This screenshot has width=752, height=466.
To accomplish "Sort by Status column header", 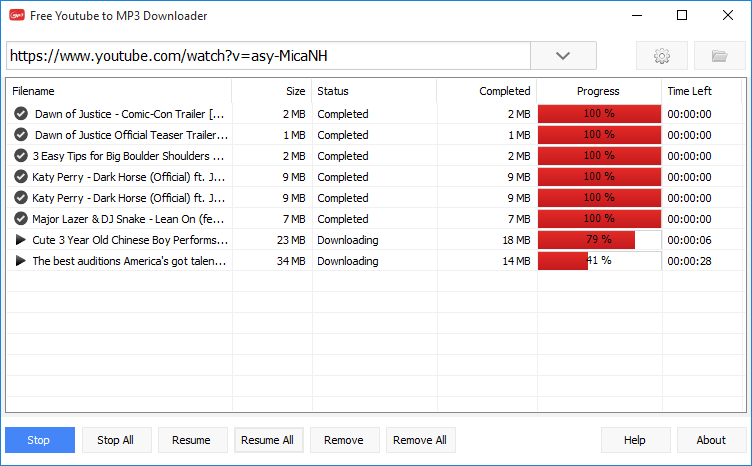I will point(374,91).
